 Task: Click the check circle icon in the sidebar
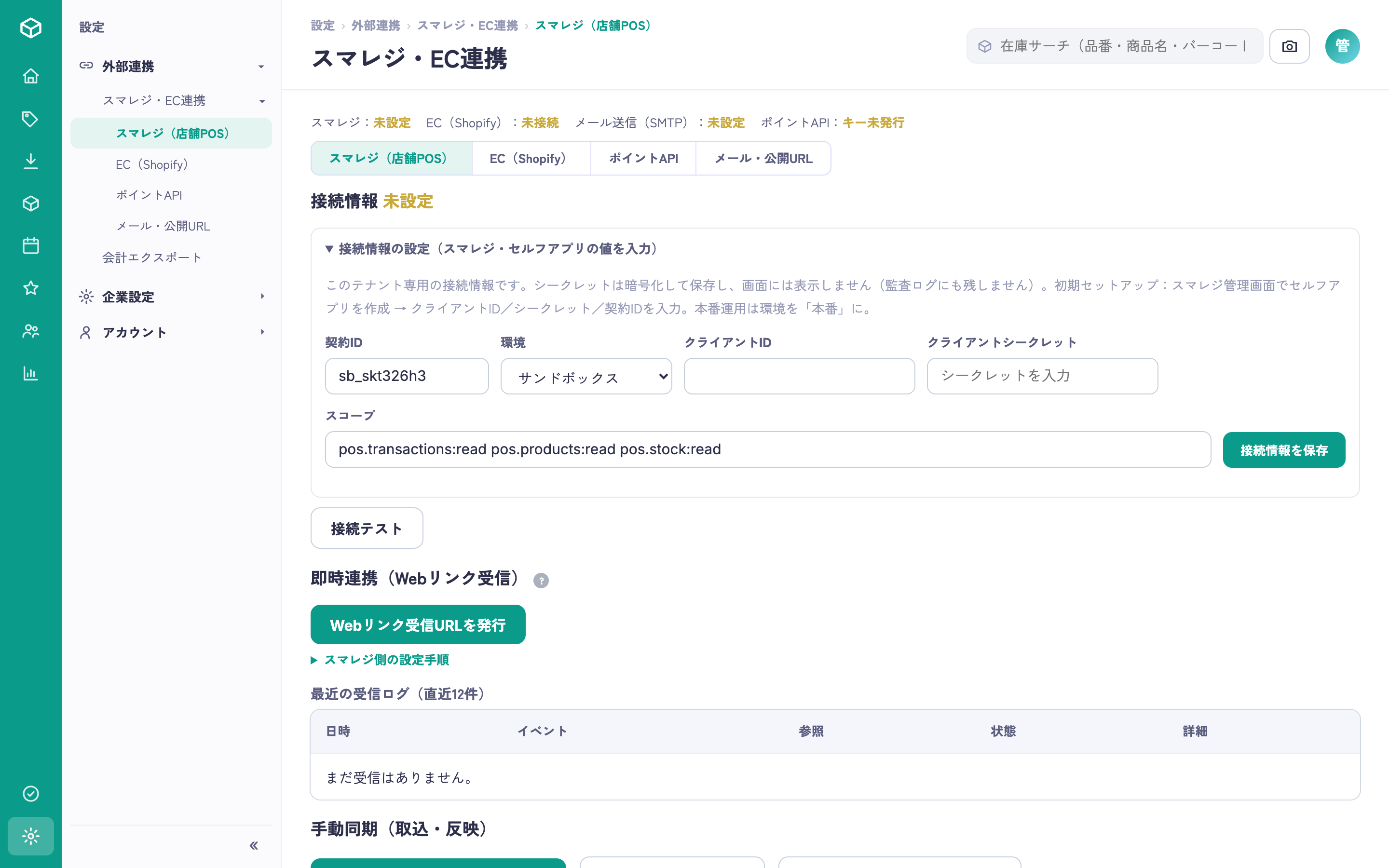tap(30, 793)
